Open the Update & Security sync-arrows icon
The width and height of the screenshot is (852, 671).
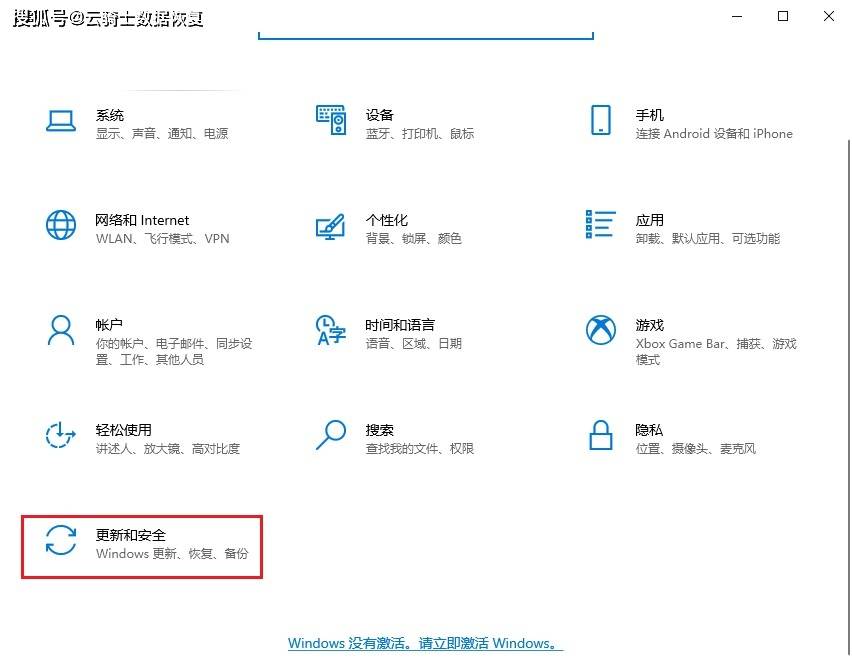click(61, 540)
